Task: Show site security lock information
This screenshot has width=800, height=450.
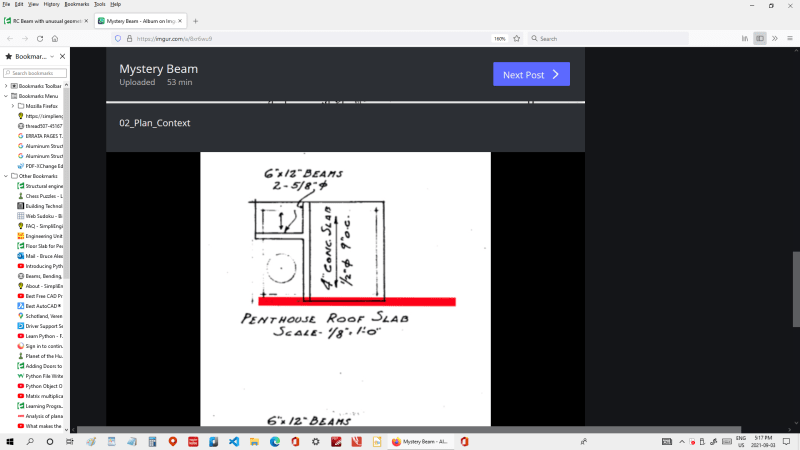Action: click(x=129, y=39)
